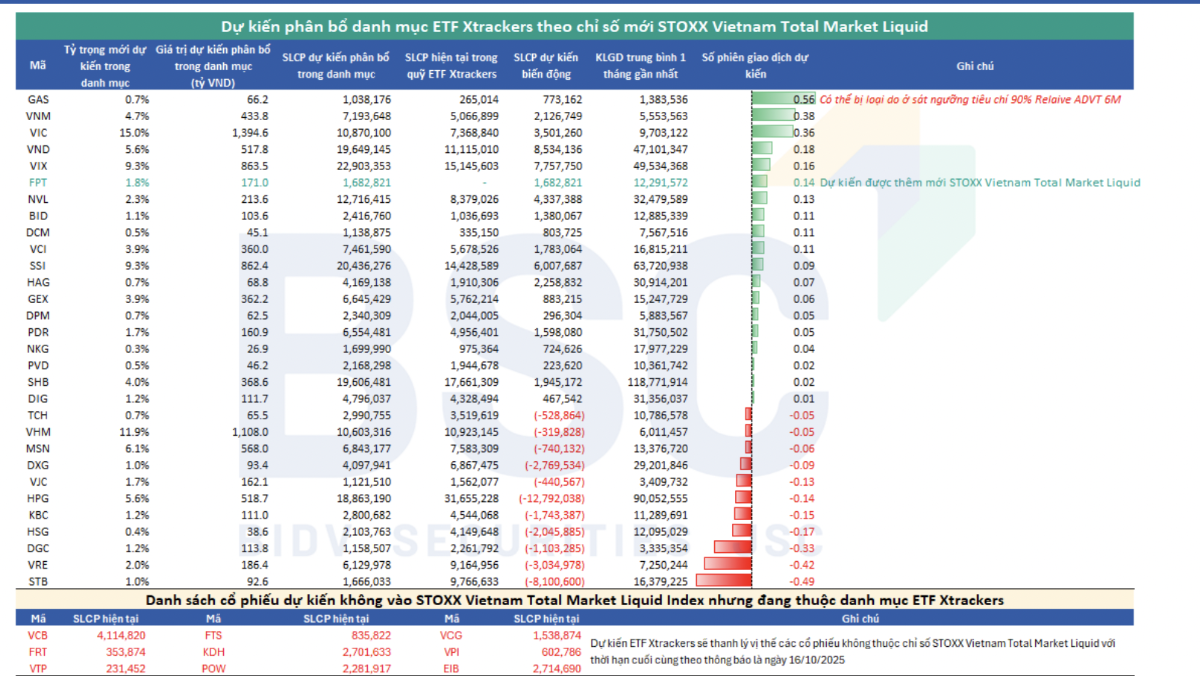Select the EIB ticker in the bottom table

pyautogui.click(x=452, y=666)
